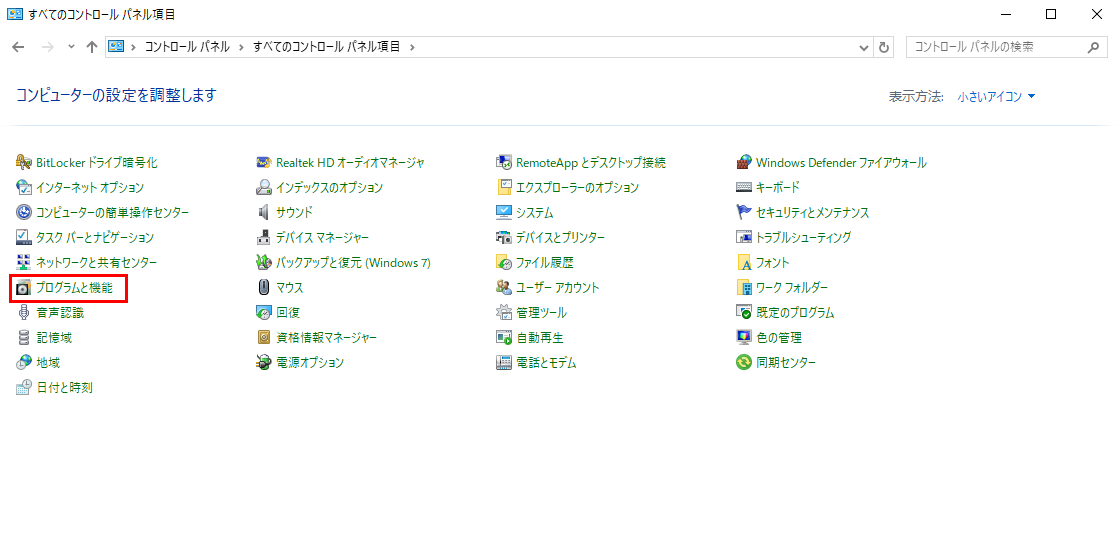Expand chevron before コントロール パネル breadcrumb
Viewport: 1116px width, 533px height.
point(133,47)
